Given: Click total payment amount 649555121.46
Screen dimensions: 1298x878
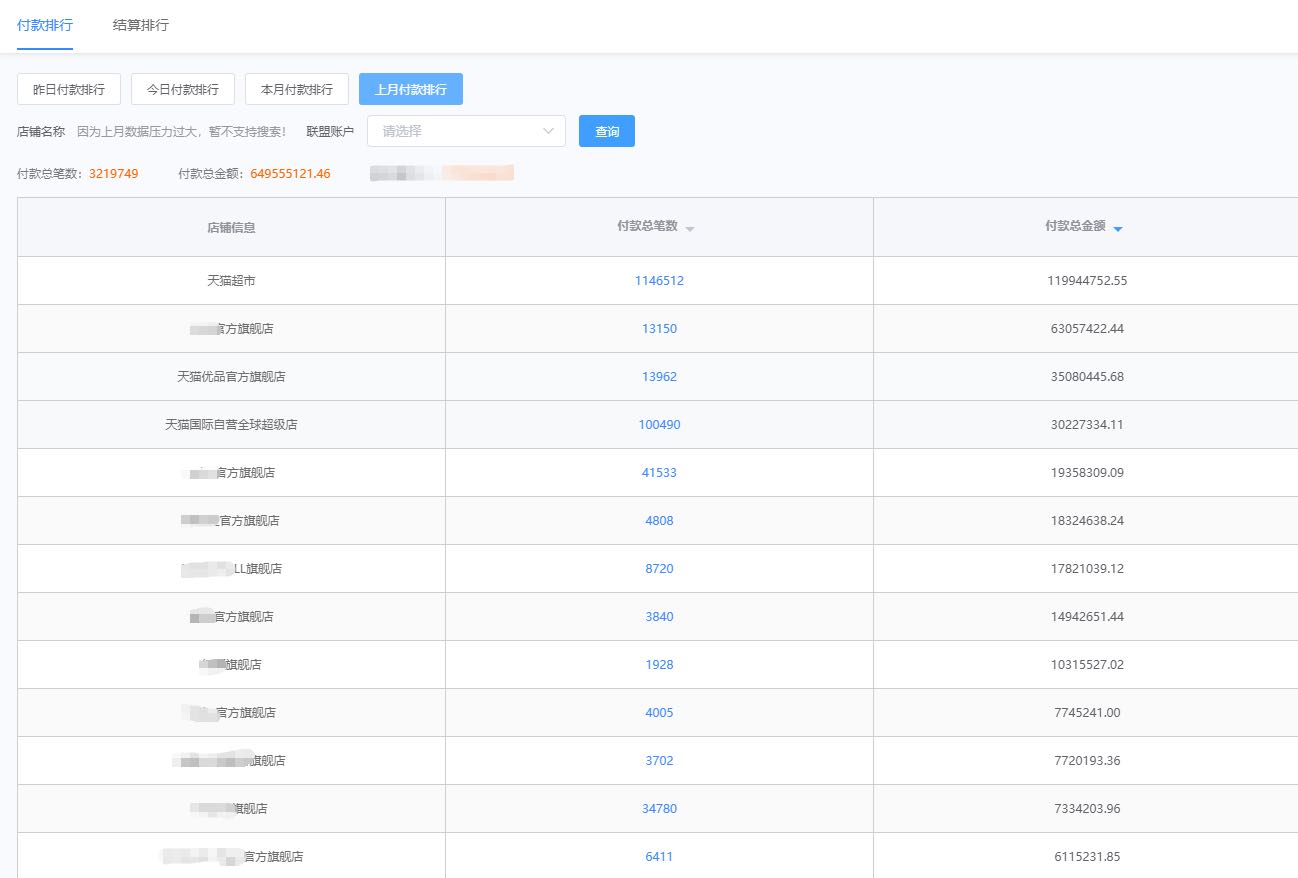Looking at the screenshot, I should pos(291,174).
